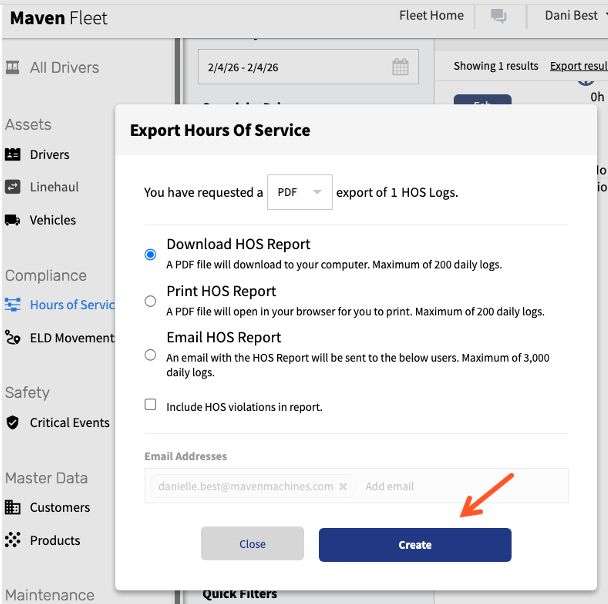The width and height of the screenshot is (608, 604).
Task: Click the Drivers sidebar icon
Action: pos(13,155)
